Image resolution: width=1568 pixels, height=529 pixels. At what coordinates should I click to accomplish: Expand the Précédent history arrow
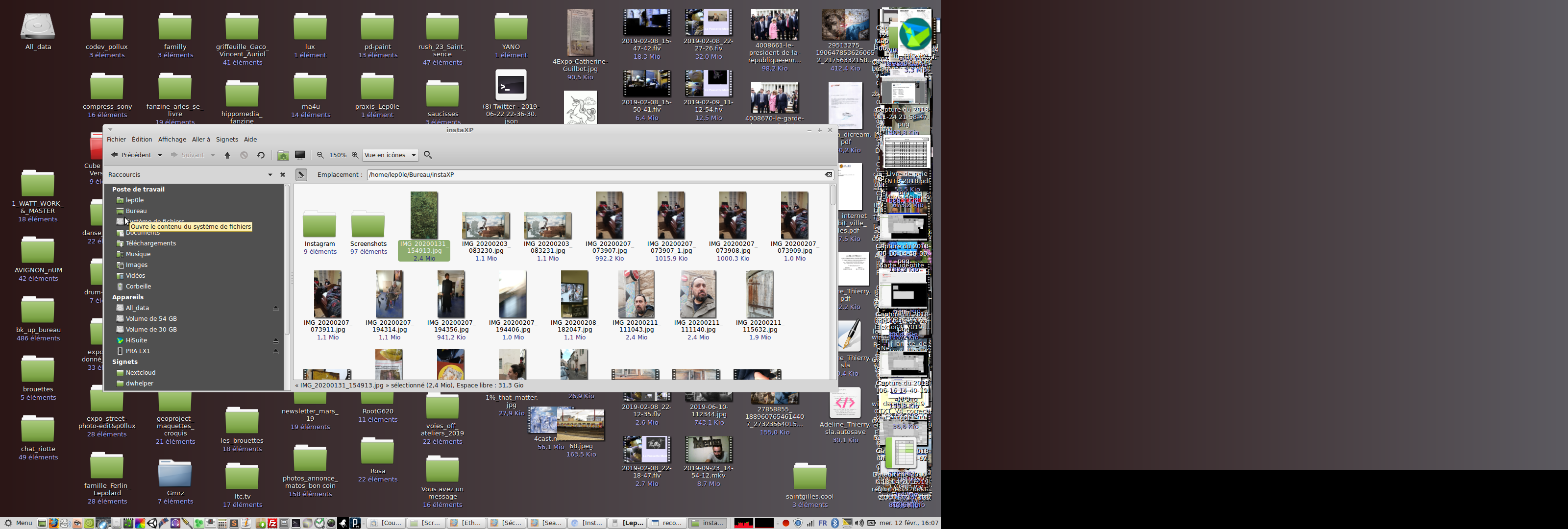(x=160, y=155)
